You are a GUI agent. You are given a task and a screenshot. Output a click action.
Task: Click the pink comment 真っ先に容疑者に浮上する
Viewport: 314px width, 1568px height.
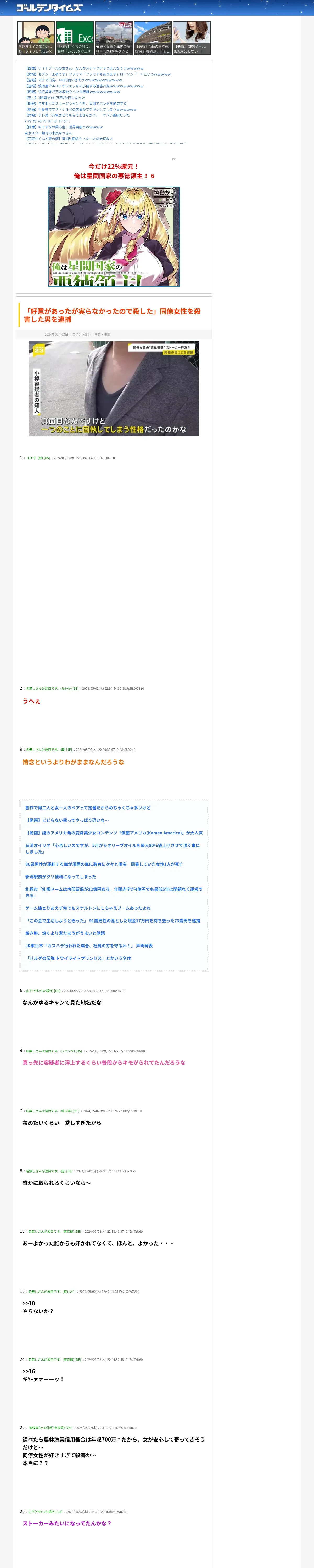point(104,1063)
